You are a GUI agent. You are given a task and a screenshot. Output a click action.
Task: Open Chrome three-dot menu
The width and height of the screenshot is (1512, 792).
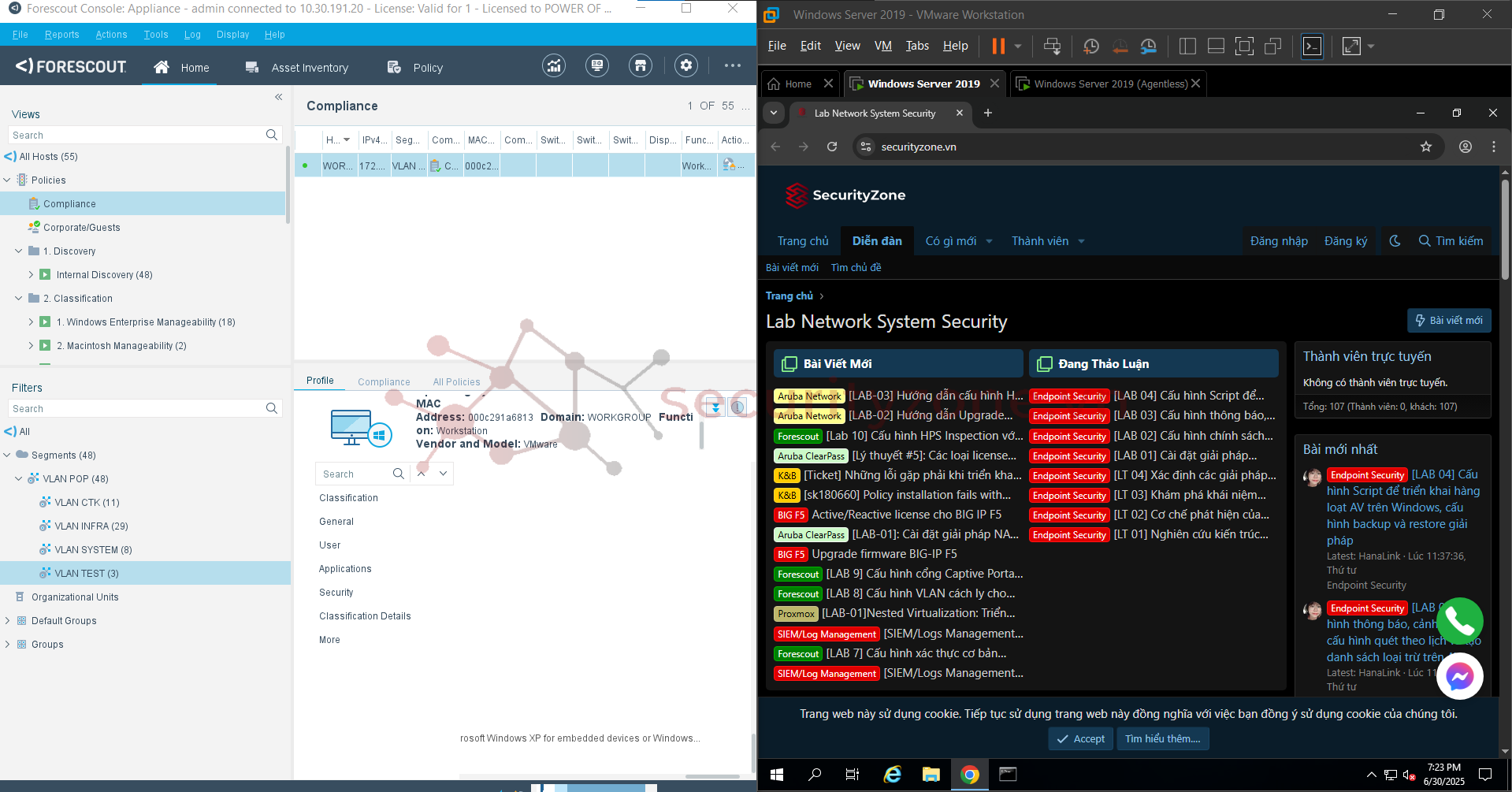pyautogui.click(x=1494, y=147)
